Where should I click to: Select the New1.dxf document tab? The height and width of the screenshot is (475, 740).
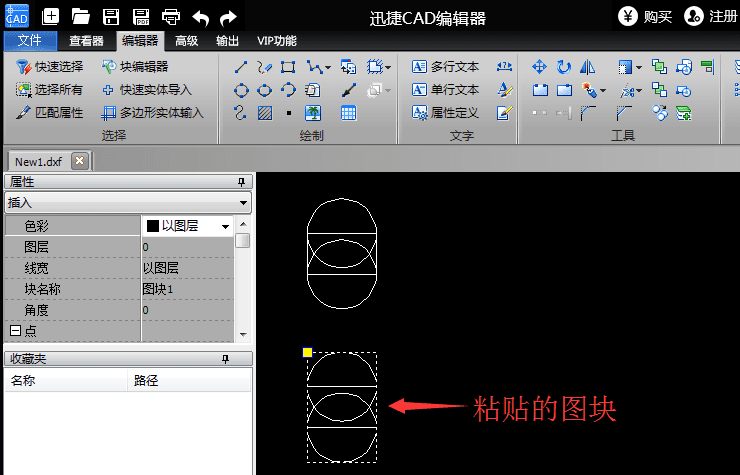(x=39, y=162)
